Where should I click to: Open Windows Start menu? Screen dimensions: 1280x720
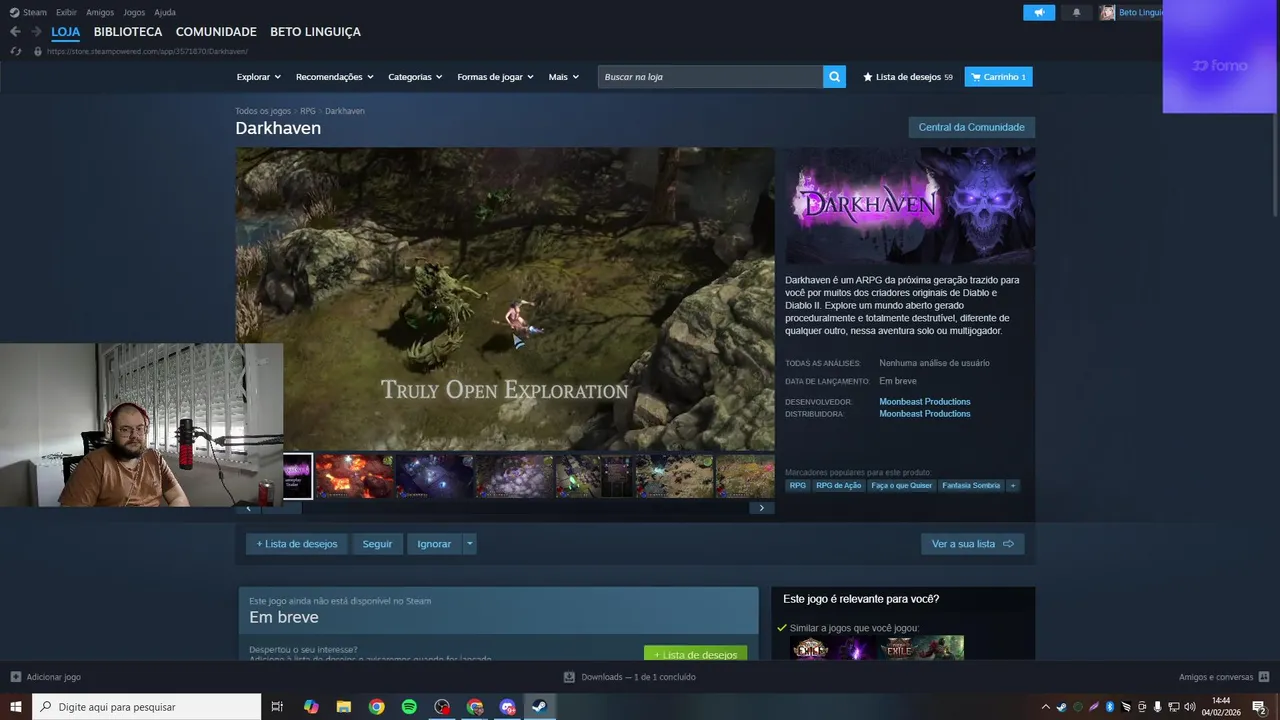click(x=16, y=707)
